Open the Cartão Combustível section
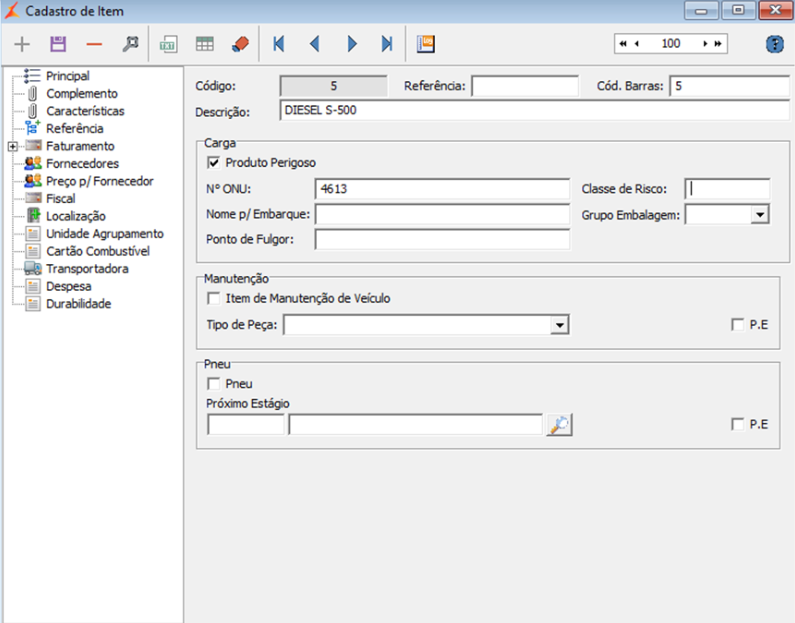The image size is (795, 623). click(x=97, y=251)
